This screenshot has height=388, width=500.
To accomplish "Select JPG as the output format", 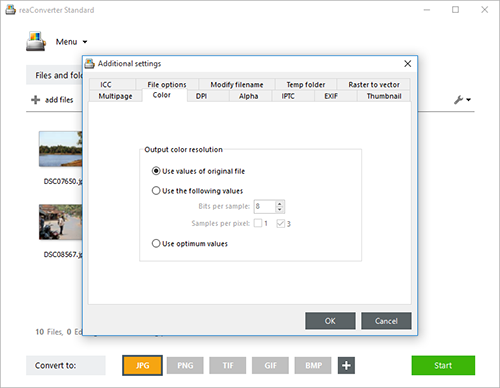I will [x=142, y=365].
